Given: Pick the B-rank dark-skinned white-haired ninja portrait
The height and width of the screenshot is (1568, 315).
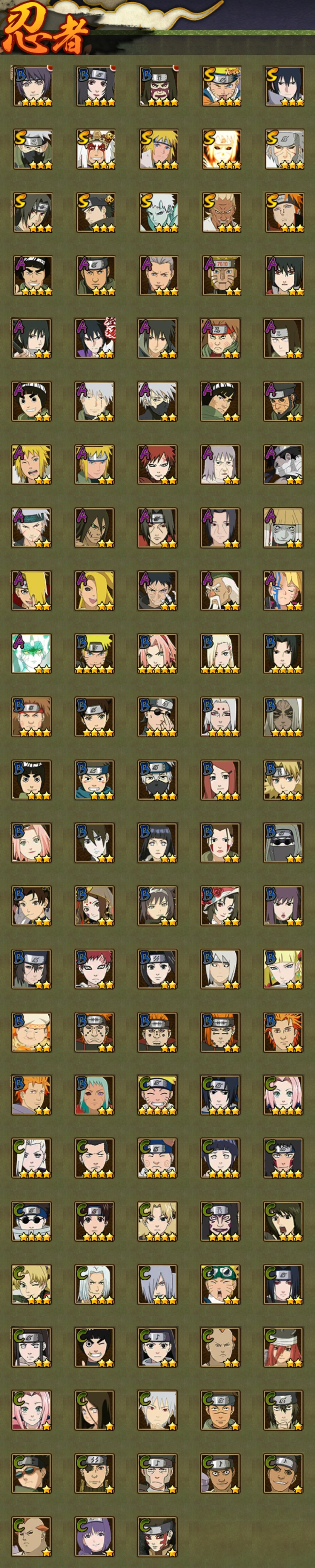Looking at the screenshot, I should (x=283, y=717).
